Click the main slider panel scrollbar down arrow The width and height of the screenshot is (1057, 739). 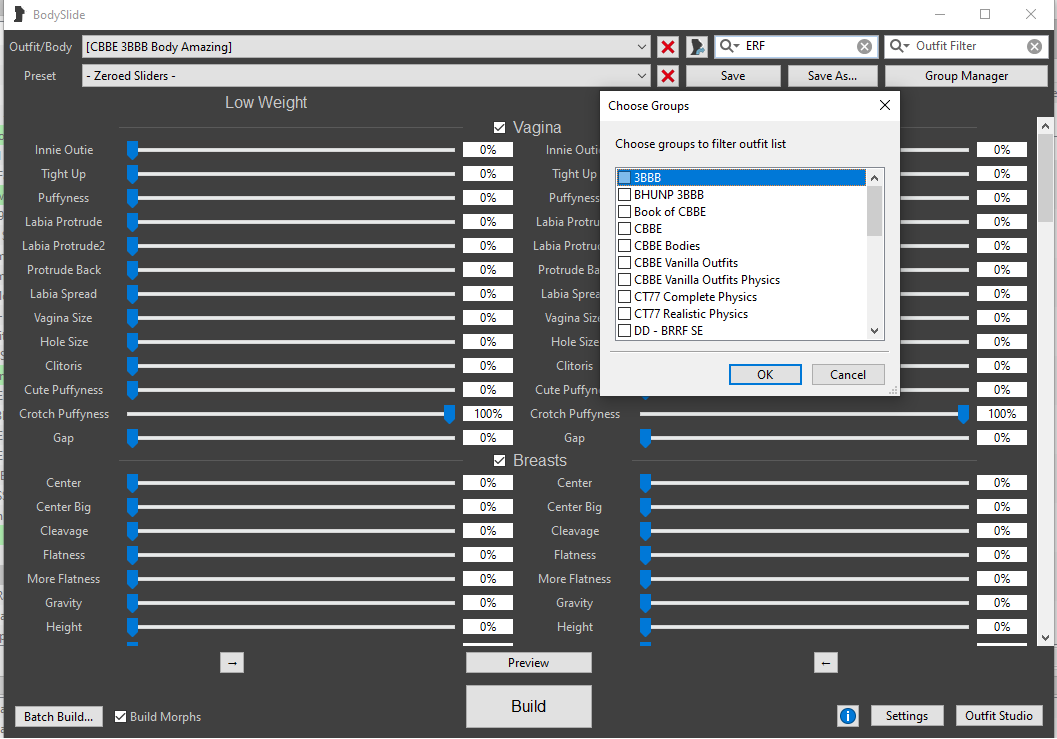click(x=1045, y=638)
